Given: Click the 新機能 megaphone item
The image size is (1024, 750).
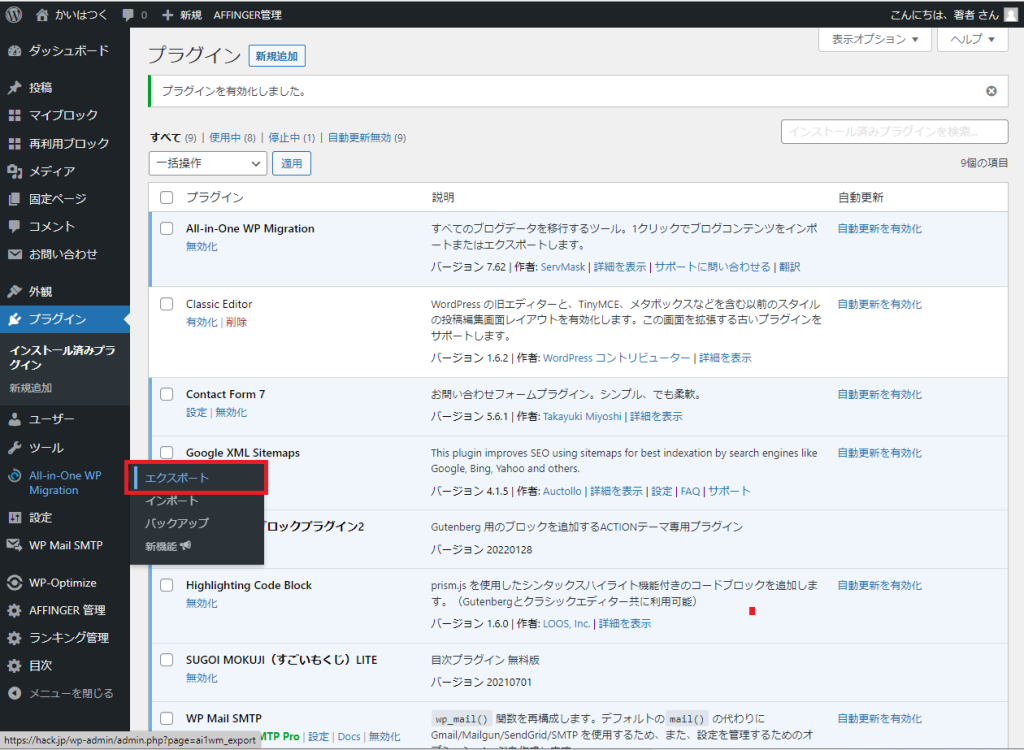Looking at the screenshot, I should (168, 546).
